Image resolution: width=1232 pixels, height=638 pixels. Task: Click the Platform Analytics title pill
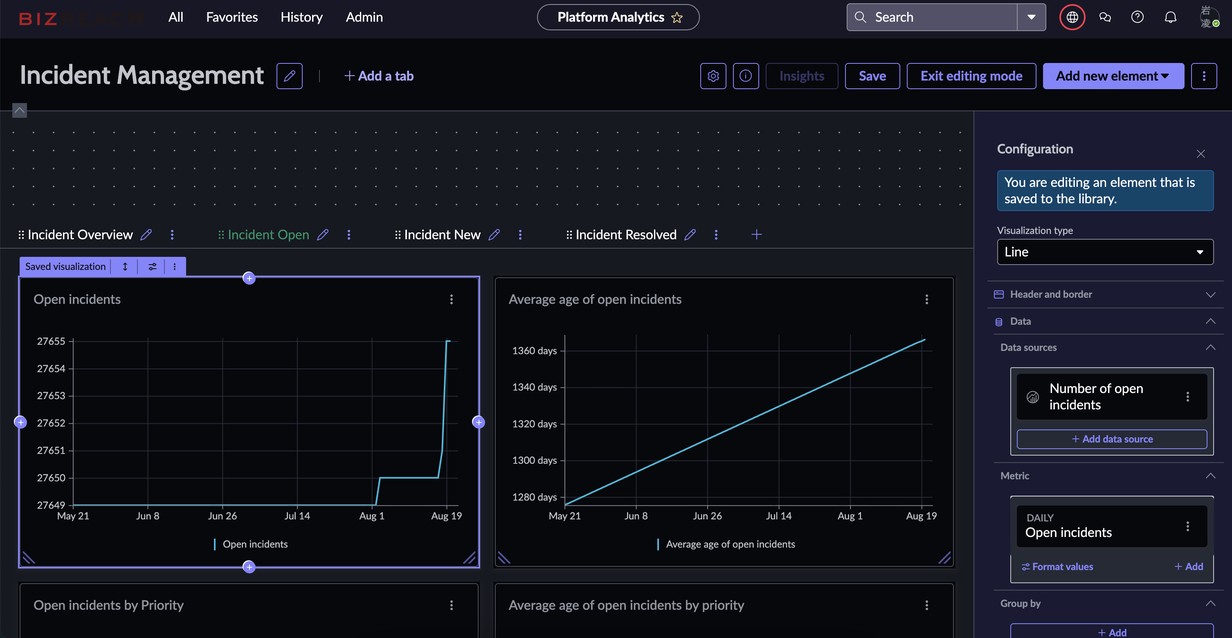click(x=618, y=17)
